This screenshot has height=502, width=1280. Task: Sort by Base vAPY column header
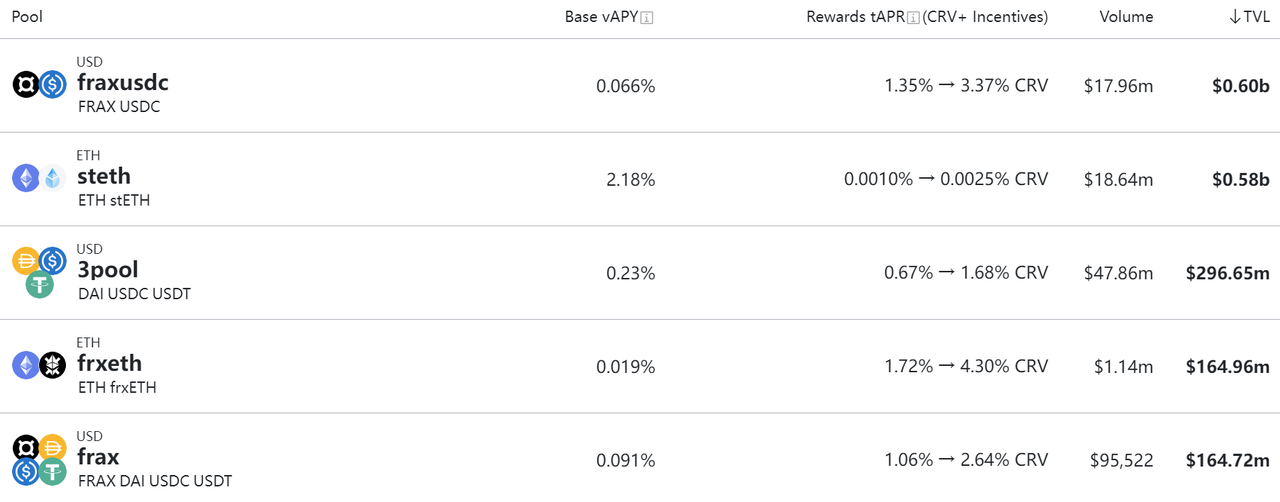point(601,17)
